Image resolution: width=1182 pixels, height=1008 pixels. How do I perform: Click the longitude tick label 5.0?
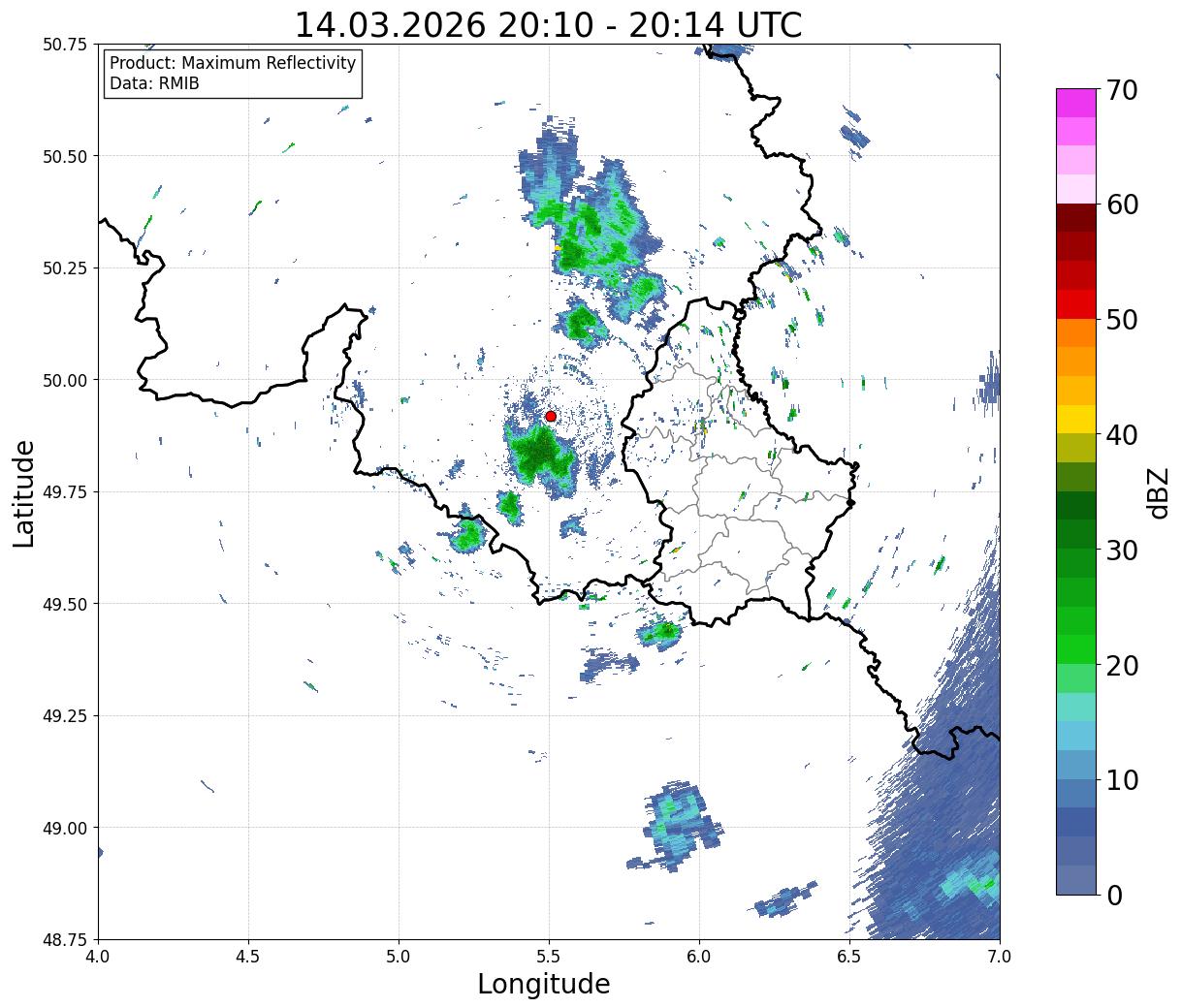[399, 957]
